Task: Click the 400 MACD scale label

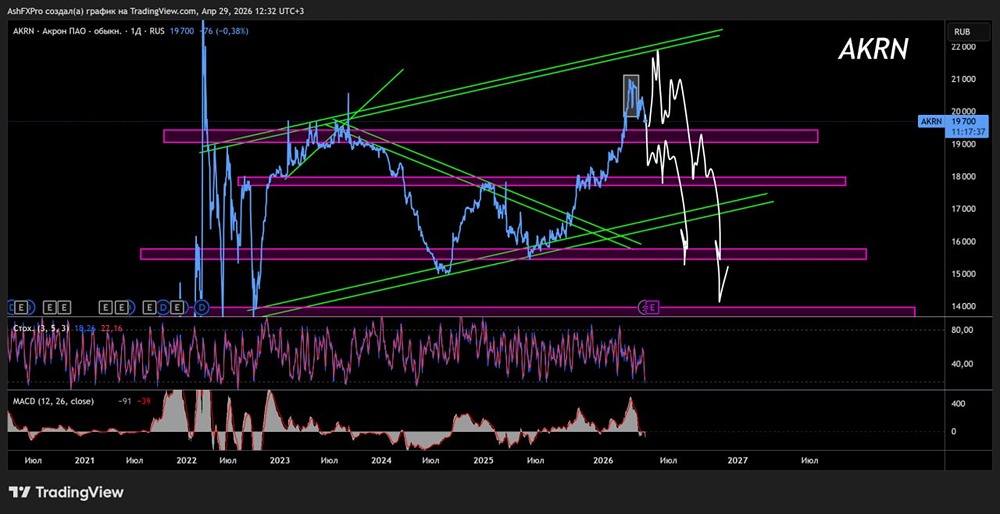Action: 957,404
